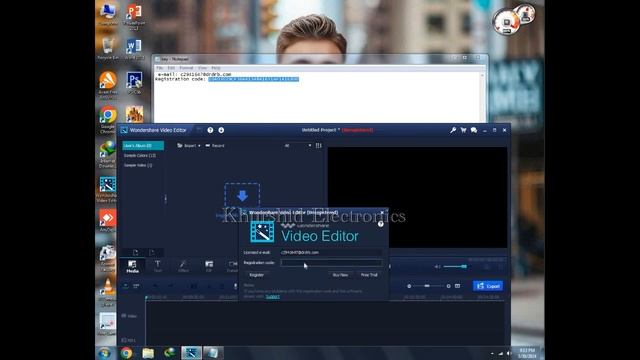Switch to the Effect tab
This screenshot has height=360, width=640.
pyautogui.click(x=183, y=267)
